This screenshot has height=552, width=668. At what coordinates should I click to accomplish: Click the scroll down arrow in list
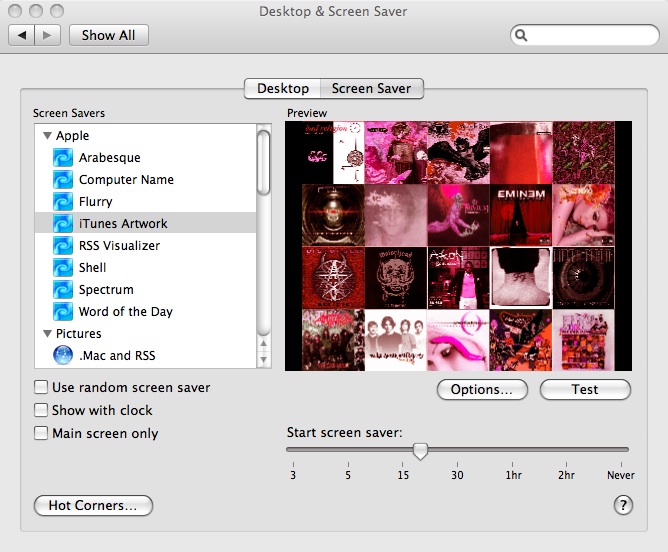264,360
